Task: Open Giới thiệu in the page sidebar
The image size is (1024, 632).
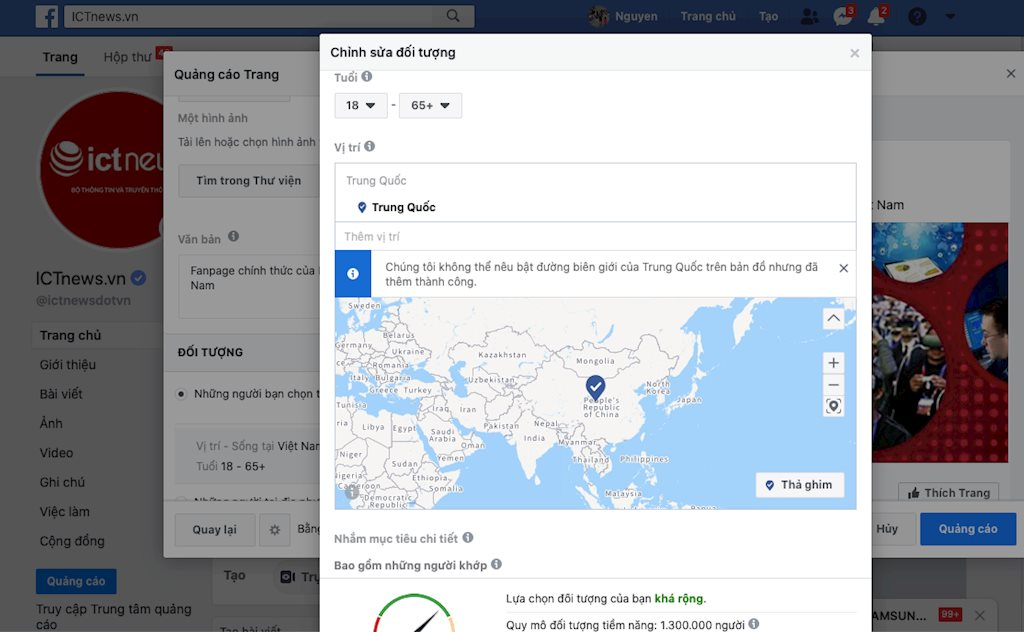Action: coord(68,365)
